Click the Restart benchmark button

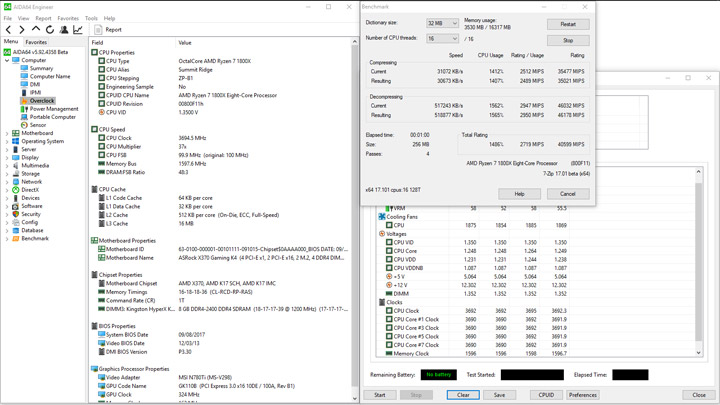568,24
